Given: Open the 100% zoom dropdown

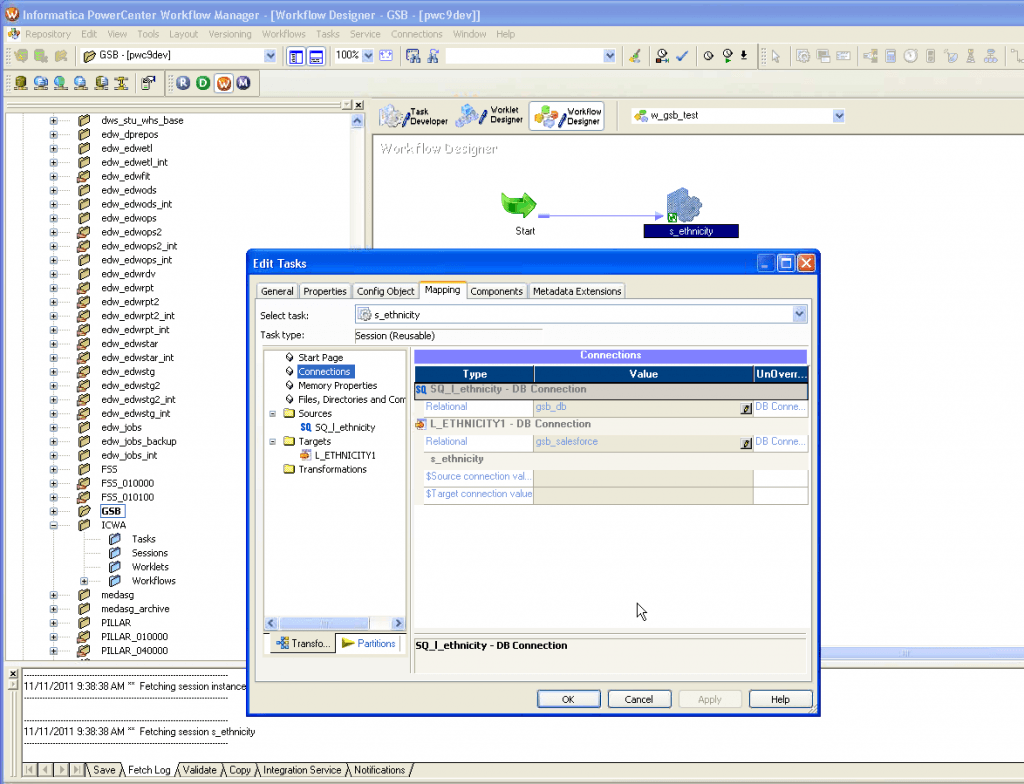Looking at the screenshot, I should (x=368, y=56).
